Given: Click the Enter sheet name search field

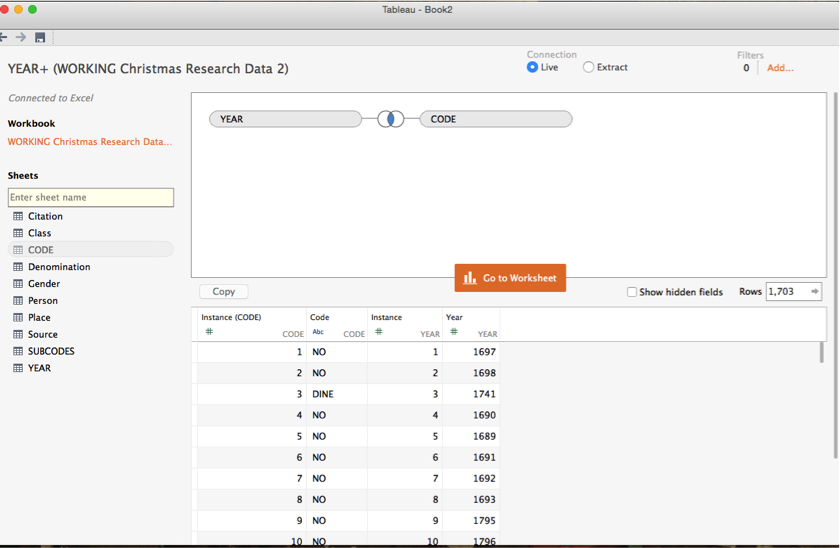Looking at the screenshot, I should click(91, 197).
